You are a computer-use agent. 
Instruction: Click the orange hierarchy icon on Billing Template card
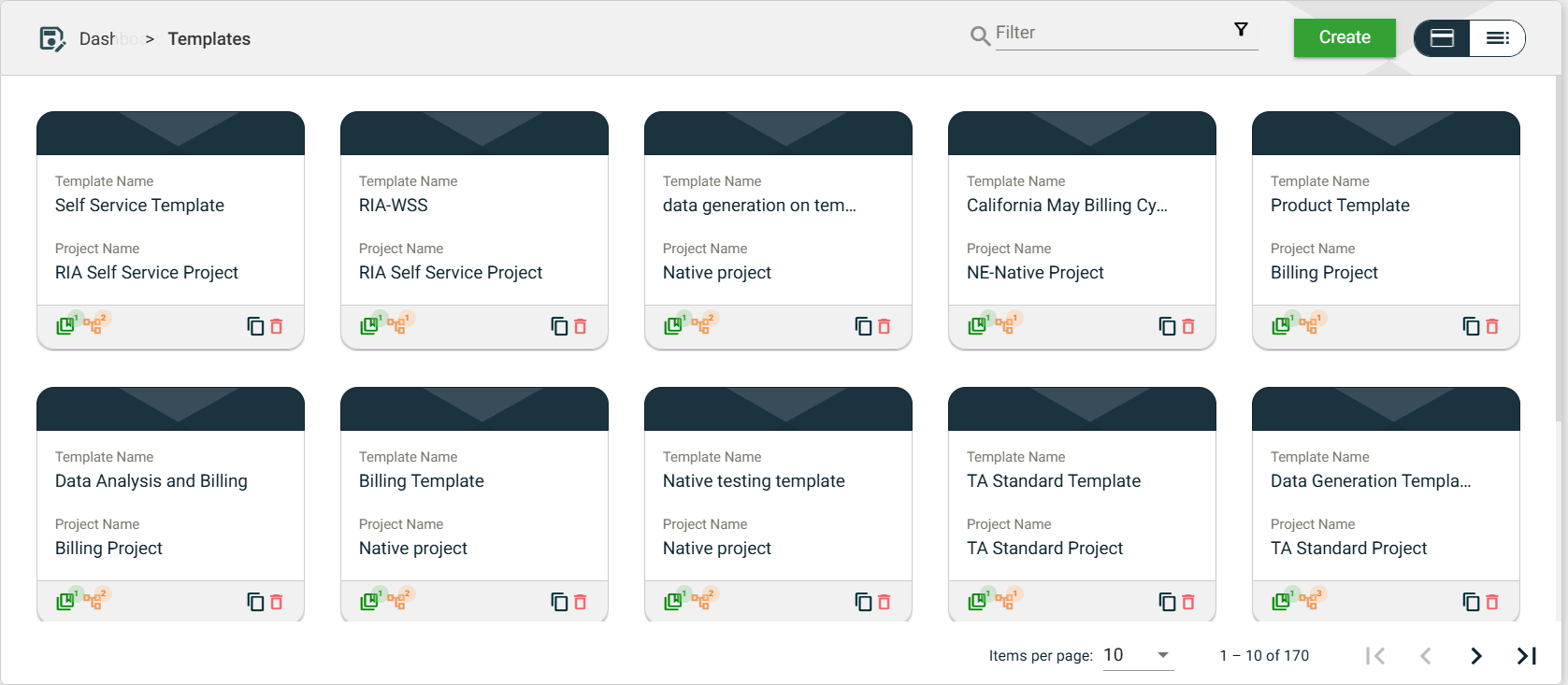tap(396, 601)
